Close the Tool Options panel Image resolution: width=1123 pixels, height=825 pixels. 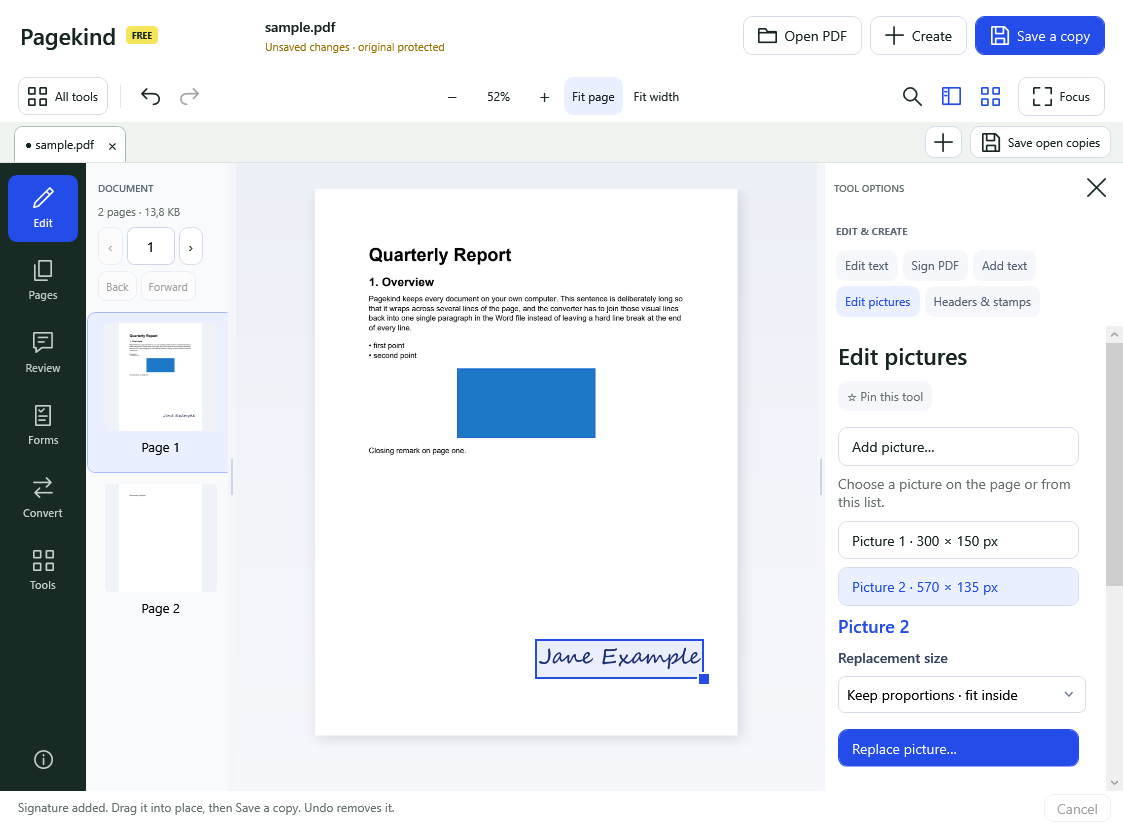click(x=1096, y=188)
